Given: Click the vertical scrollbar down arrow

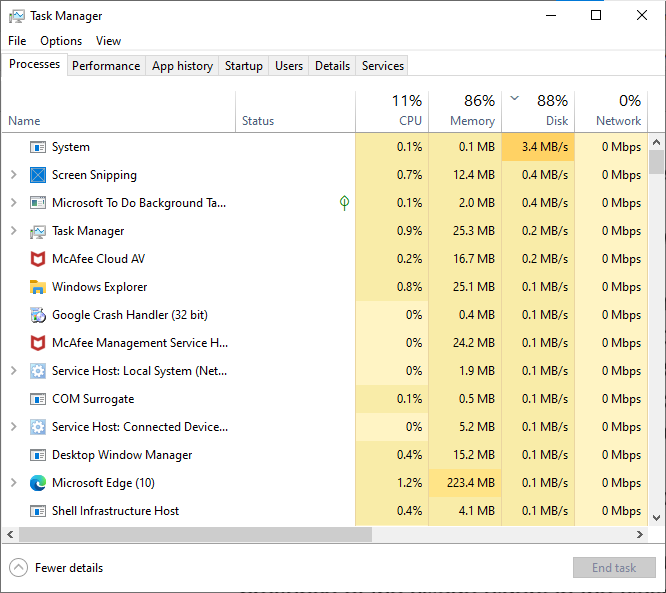Looking at the screenshot, I should pos(656,518).
